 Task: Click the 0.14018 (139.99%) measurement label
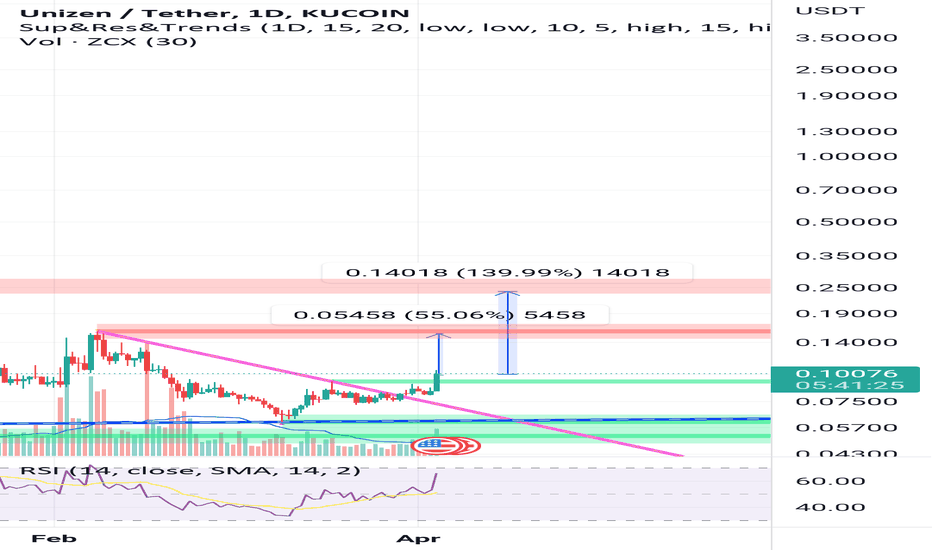pyautogui.click(x=508, y=273)
